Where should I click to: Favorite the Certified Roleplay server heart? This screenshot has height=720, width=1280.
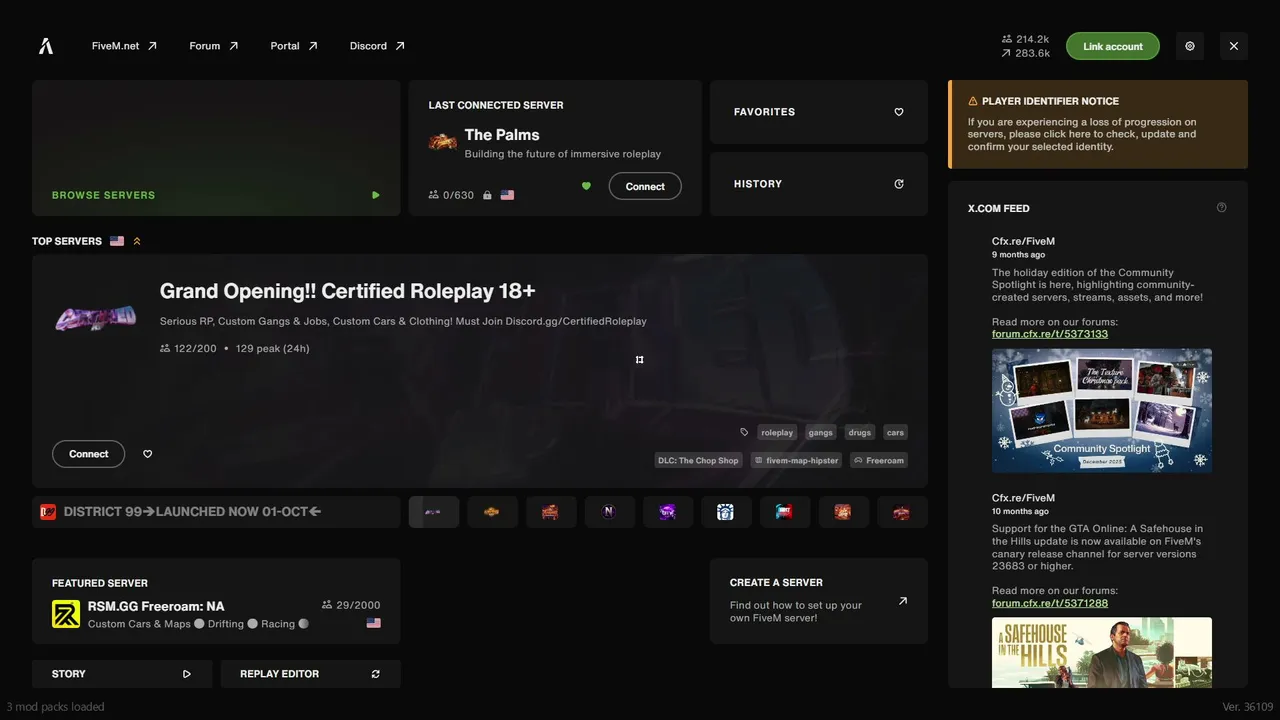(x=148, y=454)
